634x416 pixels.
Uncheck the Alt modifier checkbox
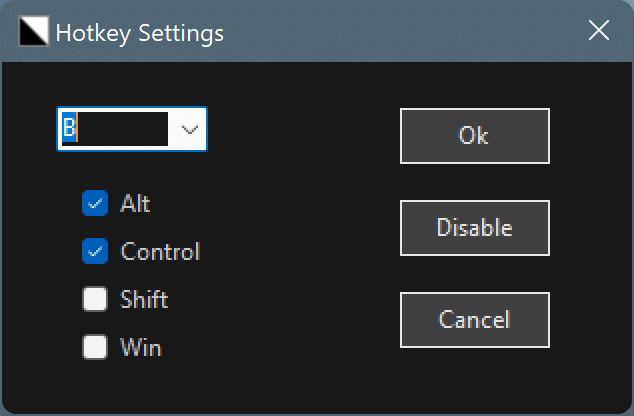click(95, 203)
